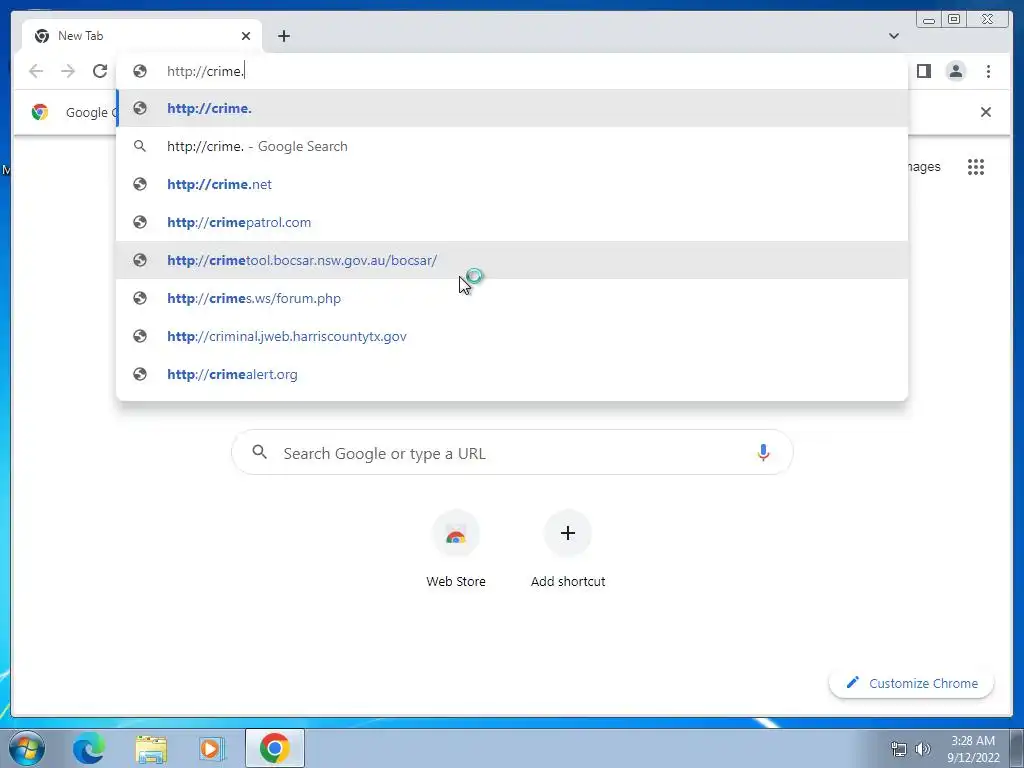
Task: Open the clock showing 3:28 AM
Action: tap(973, 749)
